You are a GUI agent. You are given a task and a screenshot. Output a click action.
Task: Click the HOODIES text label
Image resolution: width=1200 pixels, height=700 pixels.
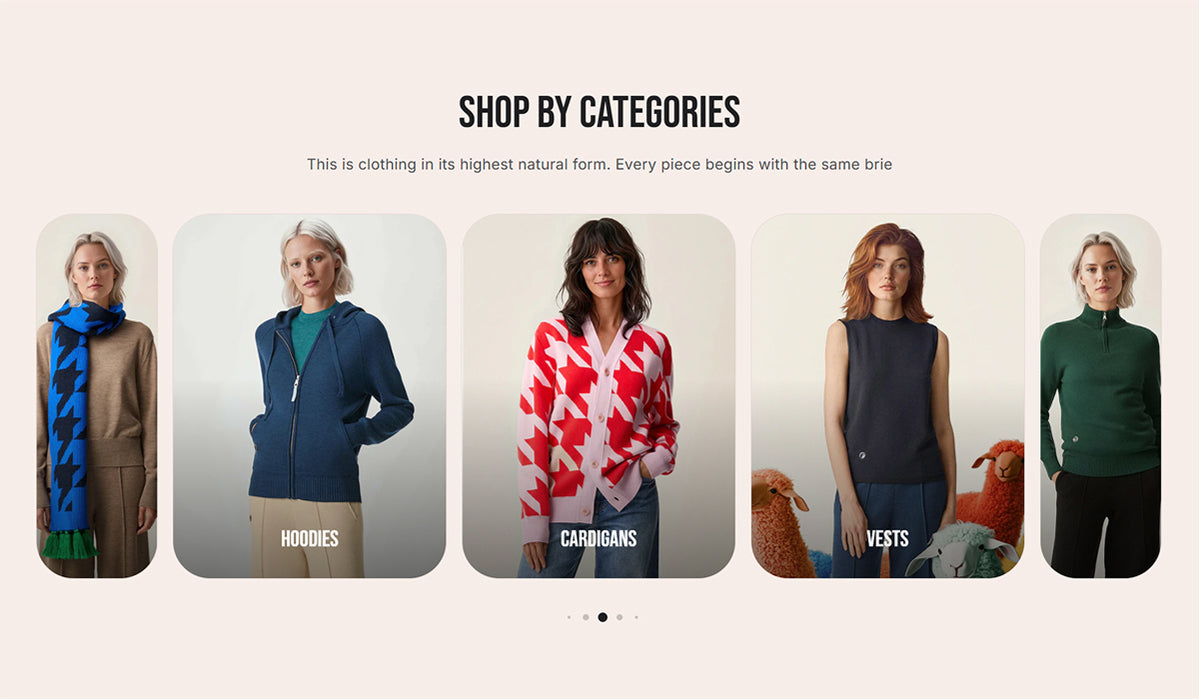(309, 539)
